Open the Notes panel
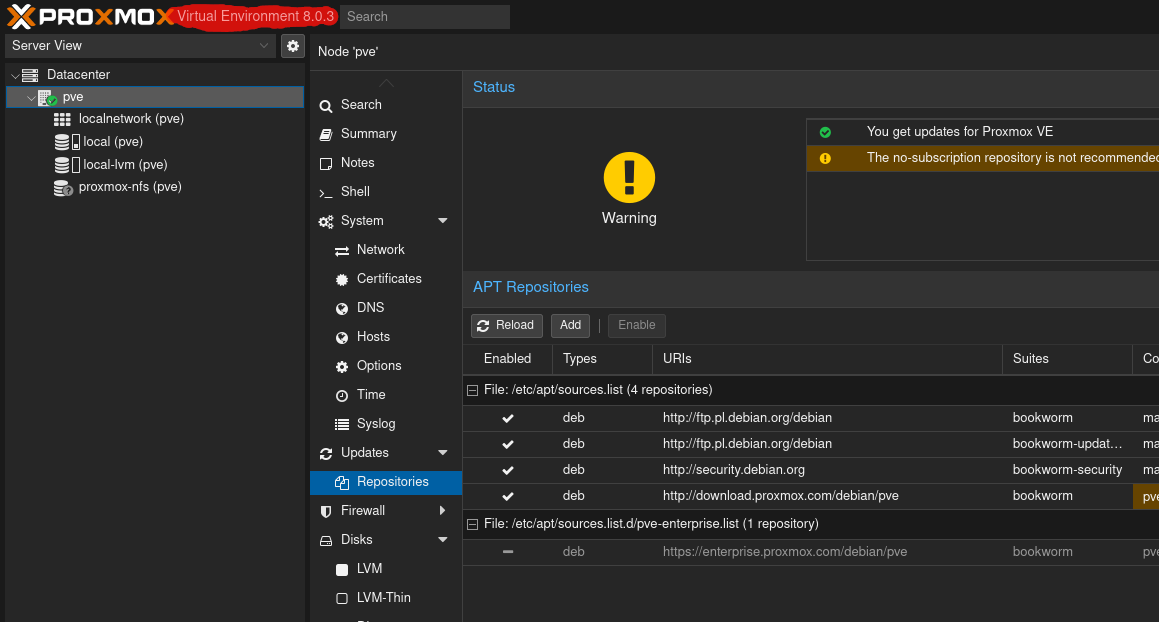The width and height of the screenshot is (1159, 622). click(x=357, y=163)
